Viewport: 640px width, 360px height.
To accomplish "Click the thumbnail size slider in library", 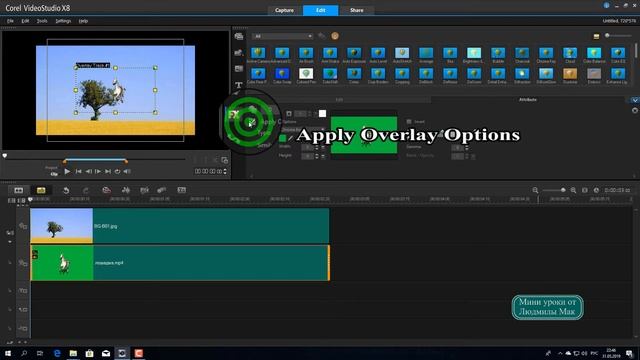I will pos(619,36).
